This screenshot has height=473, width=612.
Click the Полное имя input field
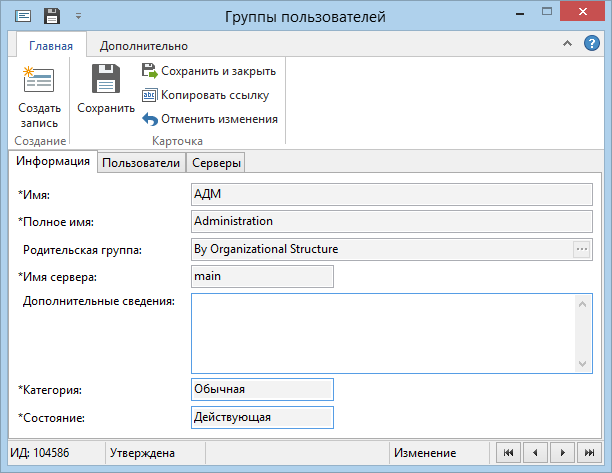click(392, 222)
